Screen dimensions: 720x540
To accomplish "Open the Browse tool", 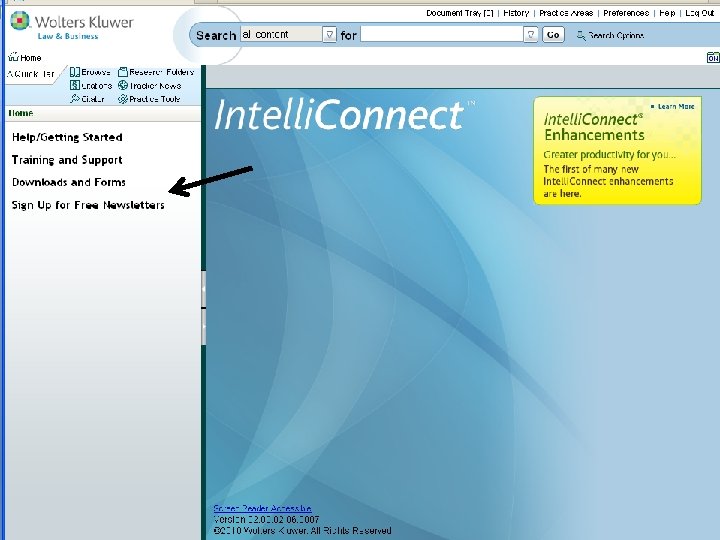I will (90, 72).
